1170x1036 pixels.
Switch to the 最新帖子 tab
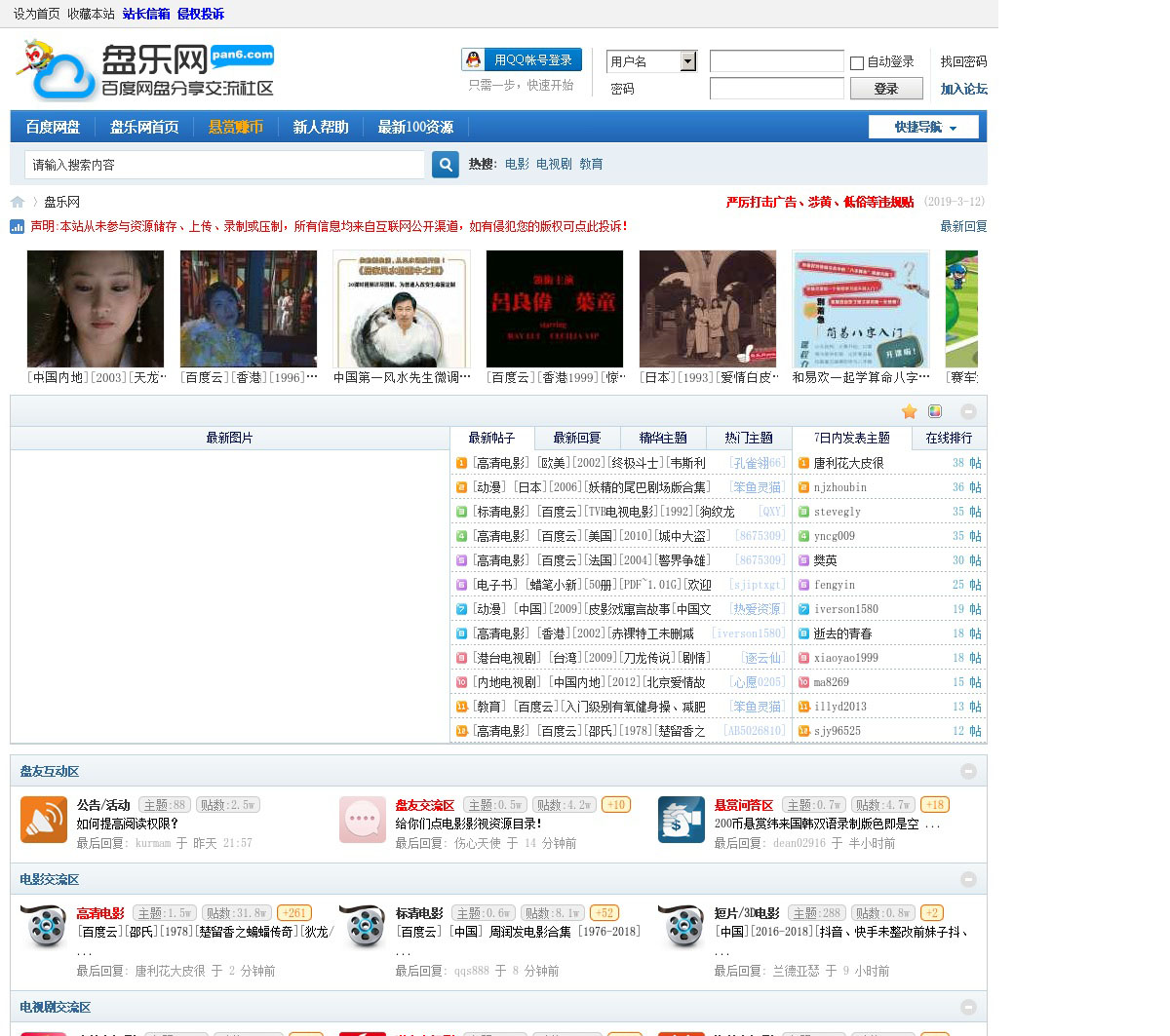[491, 438]
